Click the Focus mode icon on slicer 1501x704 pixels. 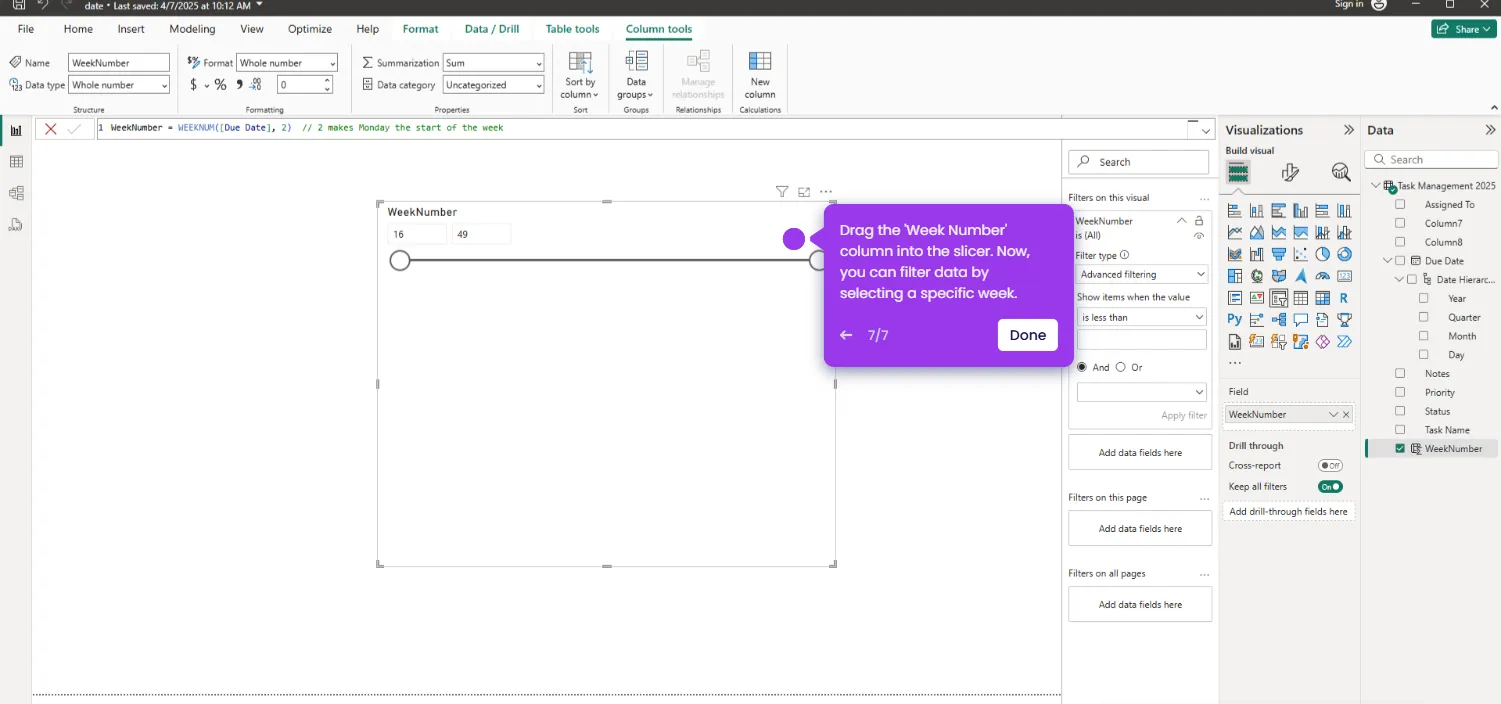tap(804, 191)
